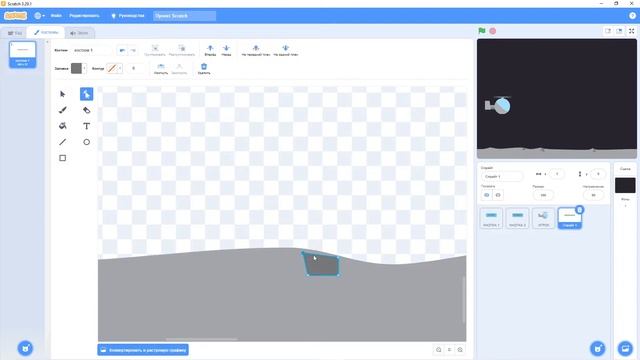Select the Reshape tool
This screenshot has height=360, width=640.
point(87,94)
